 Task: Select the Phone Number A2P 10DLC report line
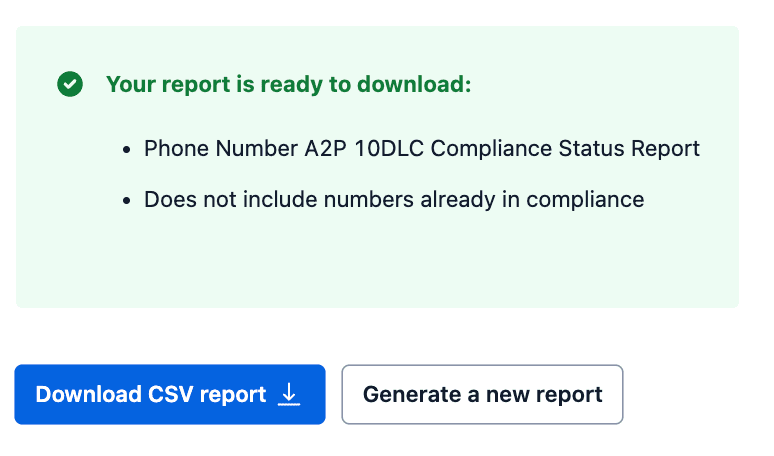click(421, 149)
